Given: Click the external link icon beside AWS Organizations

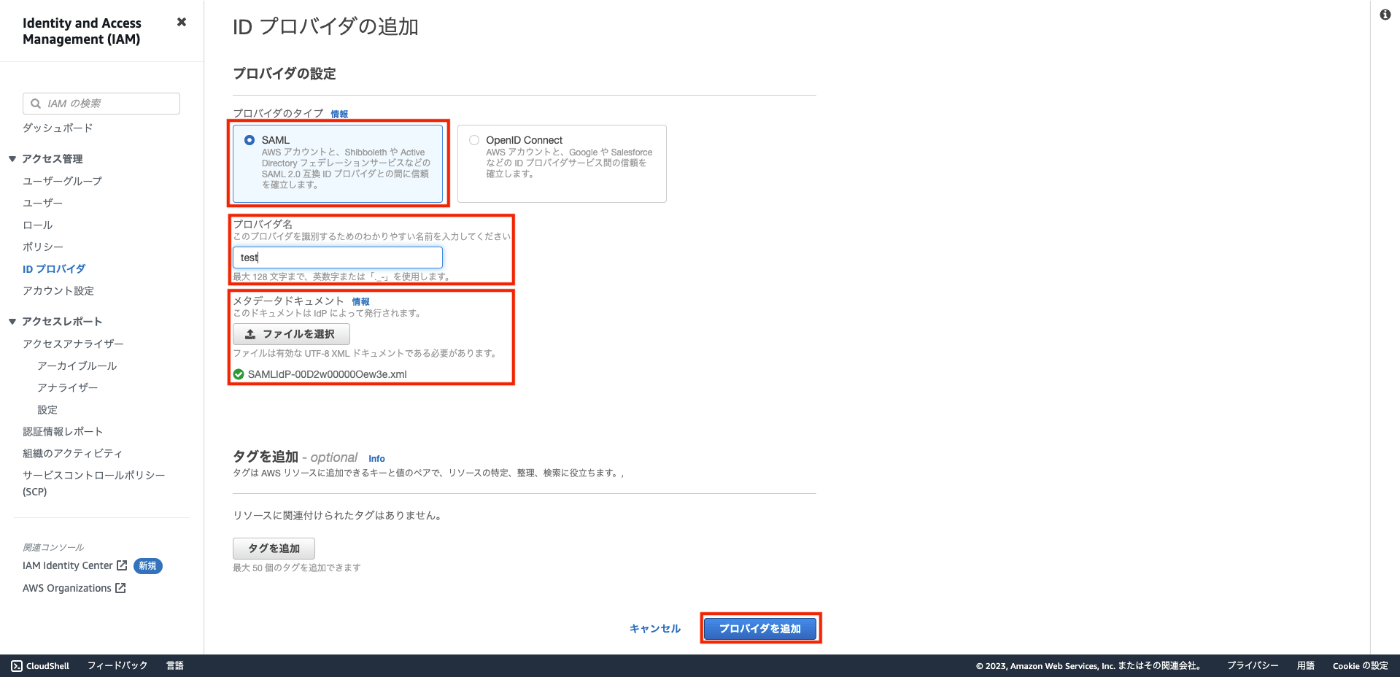Looking at the screenshot, I should 120,588.
